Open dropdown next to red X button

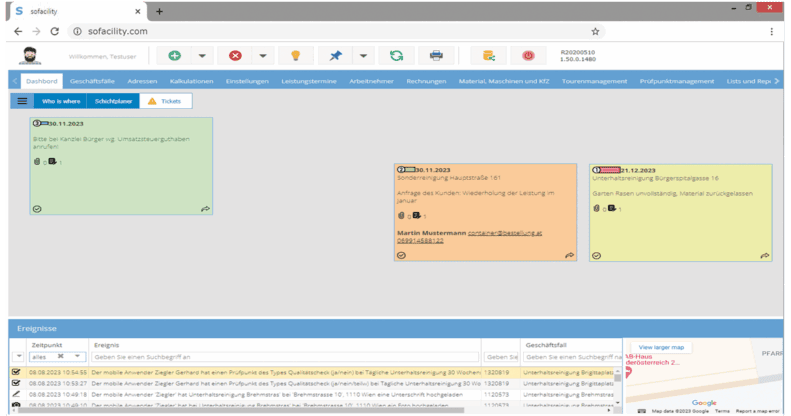(263, 55)
